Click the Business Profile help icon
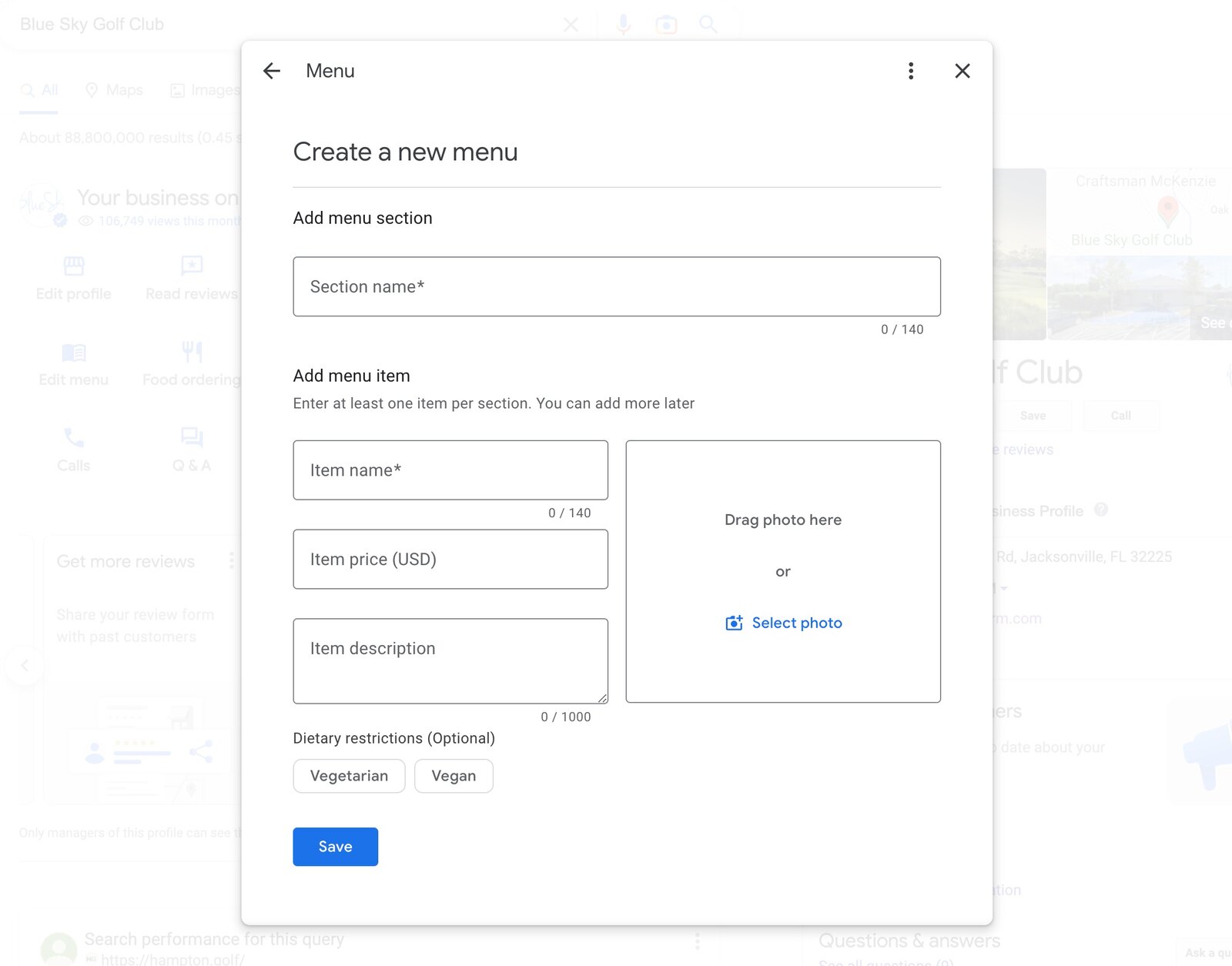1232x966 pixels. click(x=1101, y=510)
